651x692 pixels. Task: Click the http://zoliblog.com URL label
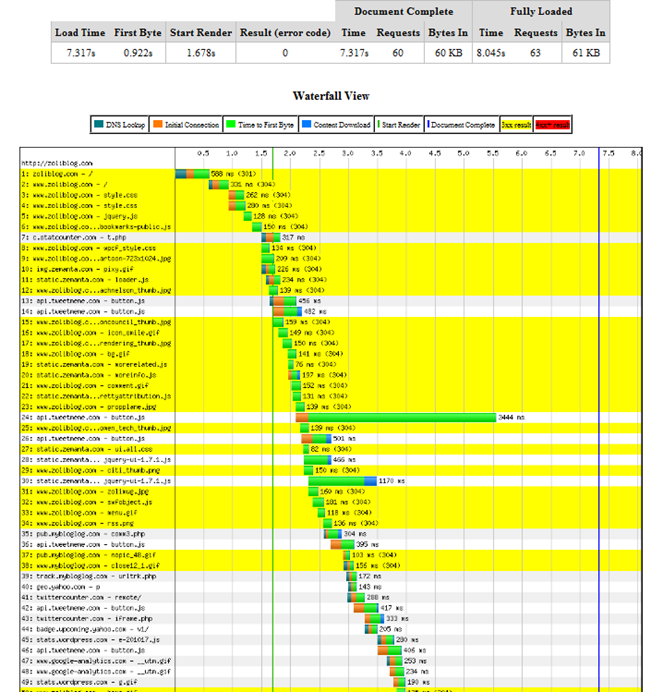click(x=57, y=163)
